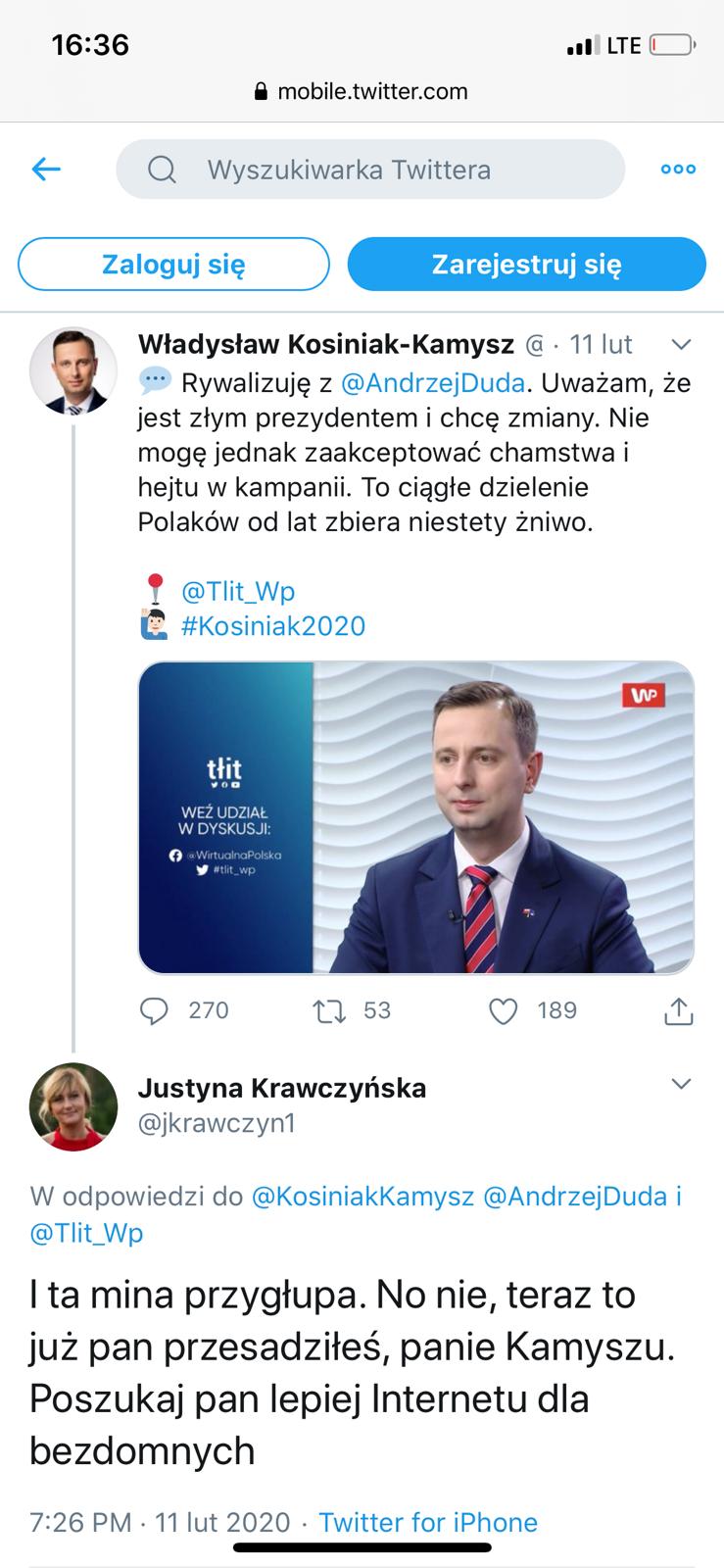Open the @Tlit_Wp mention below the tweet text
724x1568 pixels.
point(238,592)
